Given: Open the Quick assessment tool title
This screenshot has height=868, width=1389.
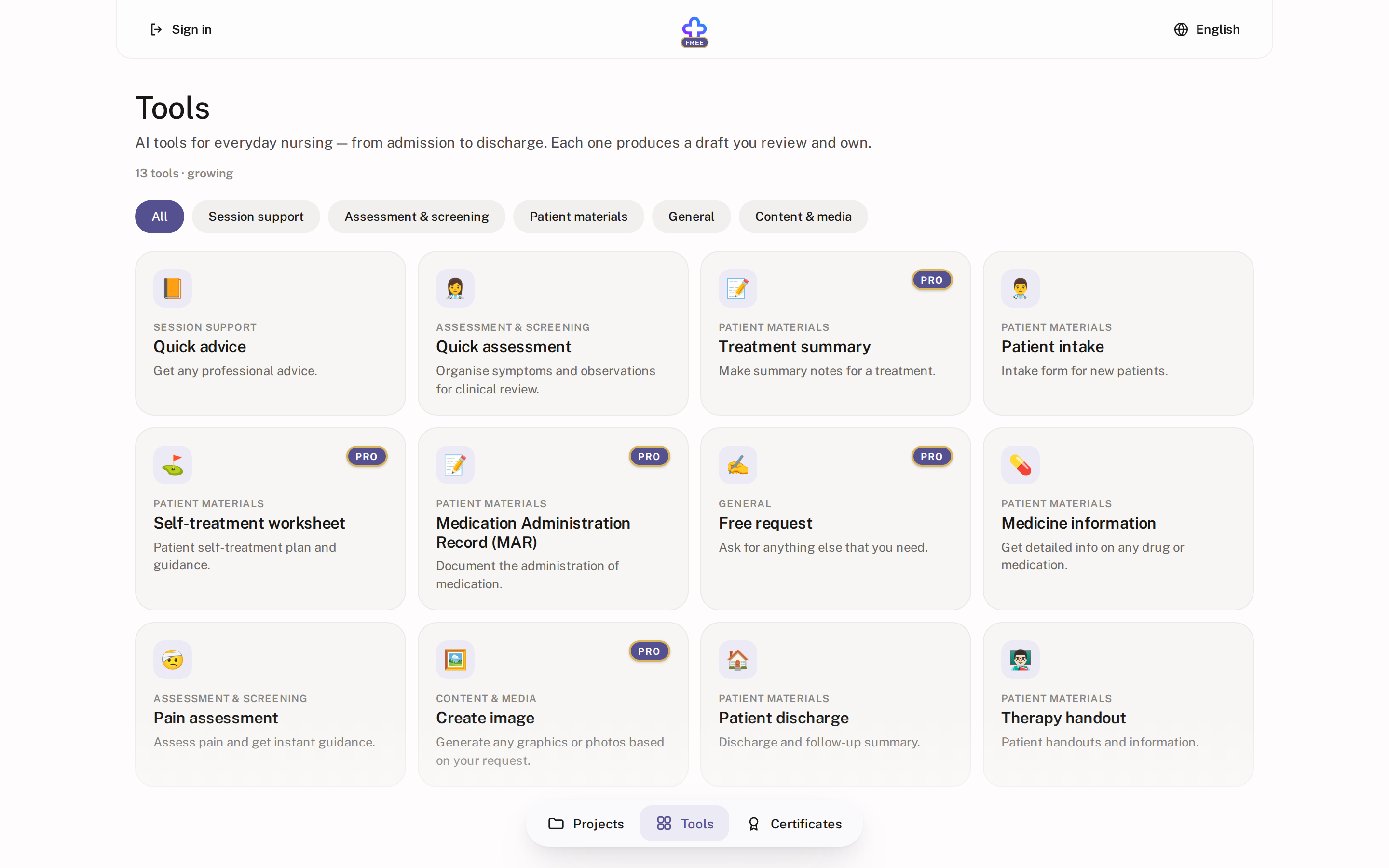Looking at the screenshot, I should (504, 347).
